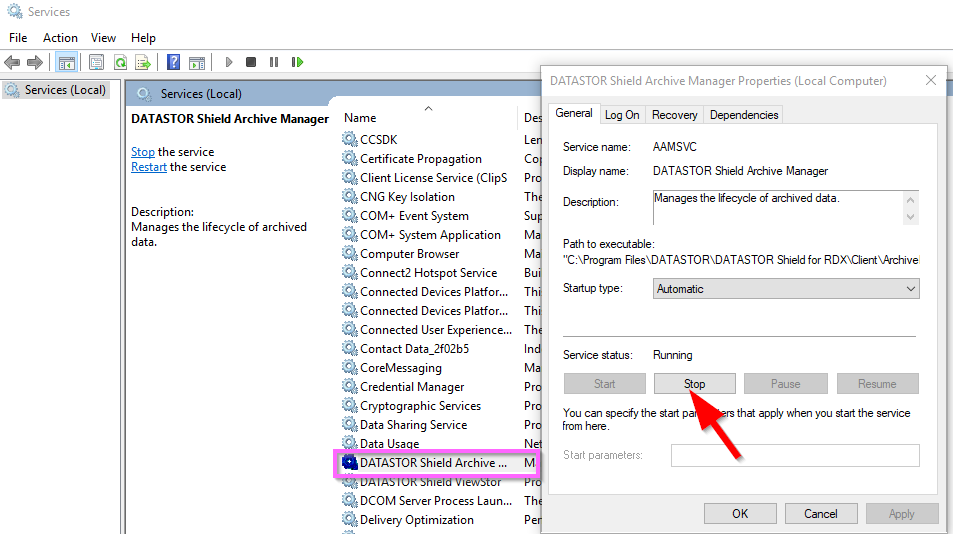Click the Show/Hide Action Pane icon

(197, 62)
